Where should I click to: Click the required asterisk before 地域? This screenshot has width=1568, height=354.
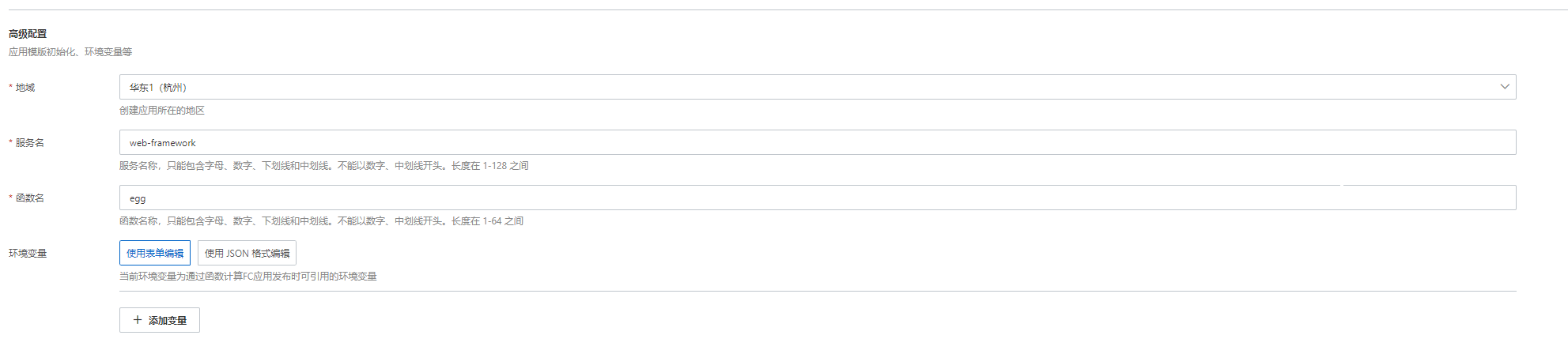(x=10, y=88)
